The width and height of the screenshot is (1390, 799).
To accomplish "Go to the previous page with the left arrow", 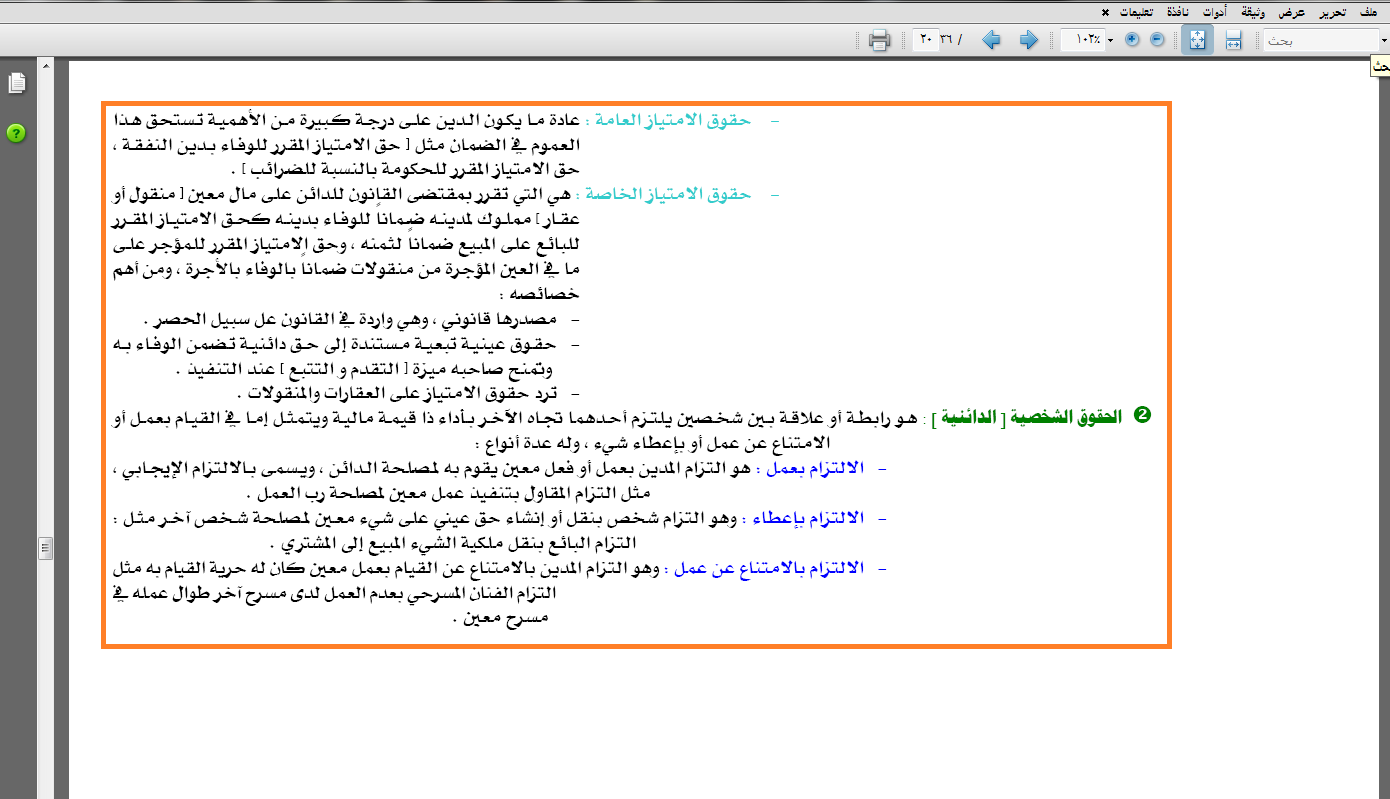I will click(x=991, y=40).
